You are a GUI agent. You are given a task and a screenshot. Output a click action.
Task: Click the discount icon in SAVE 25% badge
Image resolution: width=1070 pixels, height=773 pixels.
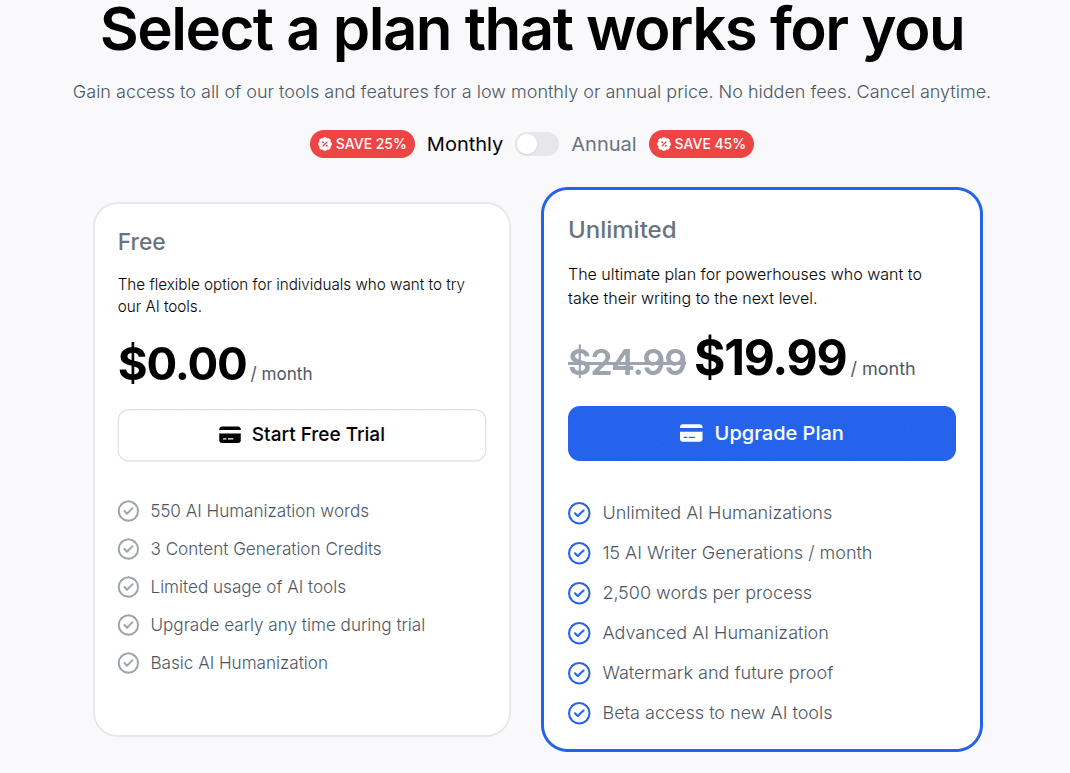pyautogui.click(x=325, y=143)
